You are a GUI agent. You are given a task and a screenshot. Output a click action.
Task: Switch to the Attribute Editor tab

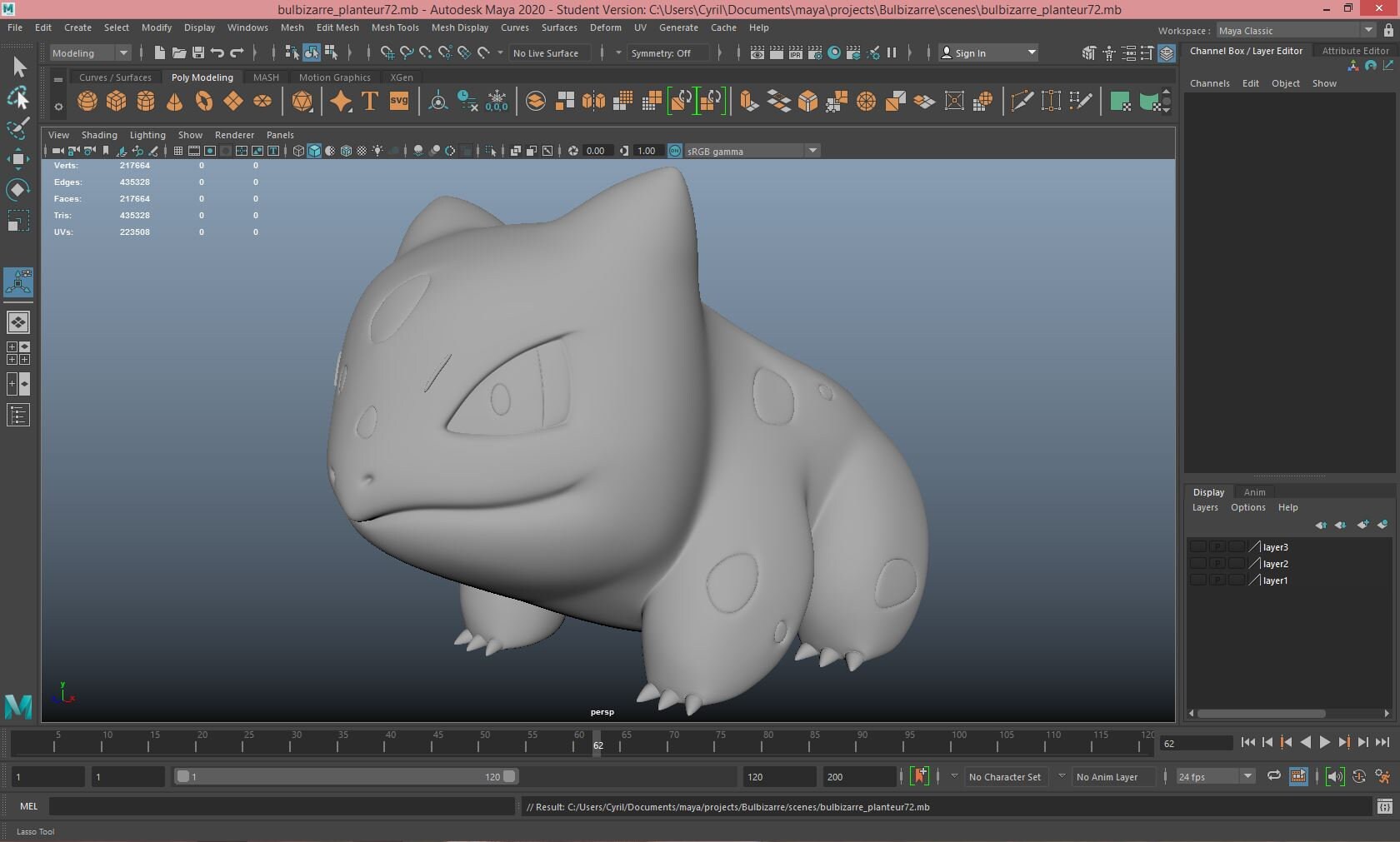[1355, 51]
